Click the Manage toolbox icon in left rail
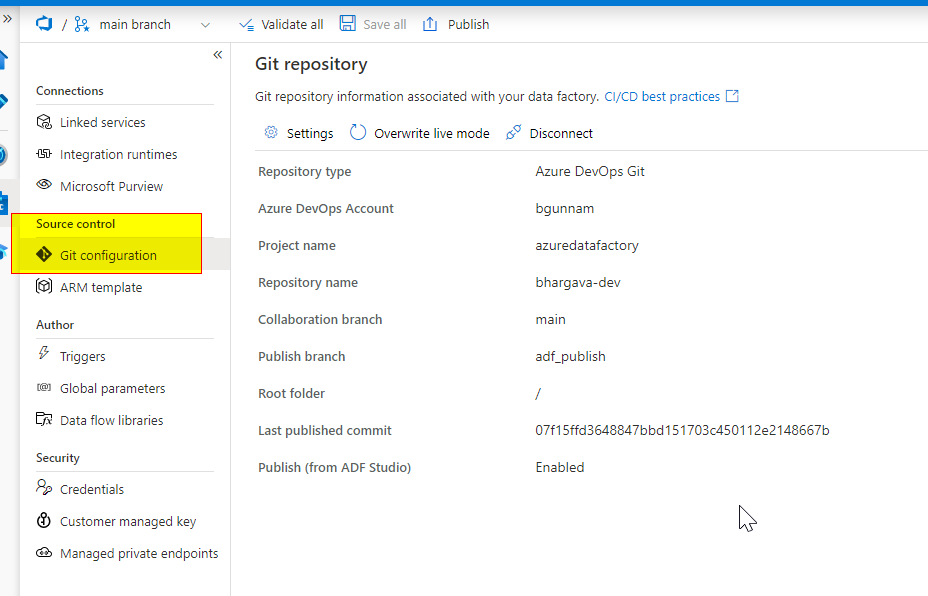Viewport: 928px width, 596px height. tap(4, 204)
